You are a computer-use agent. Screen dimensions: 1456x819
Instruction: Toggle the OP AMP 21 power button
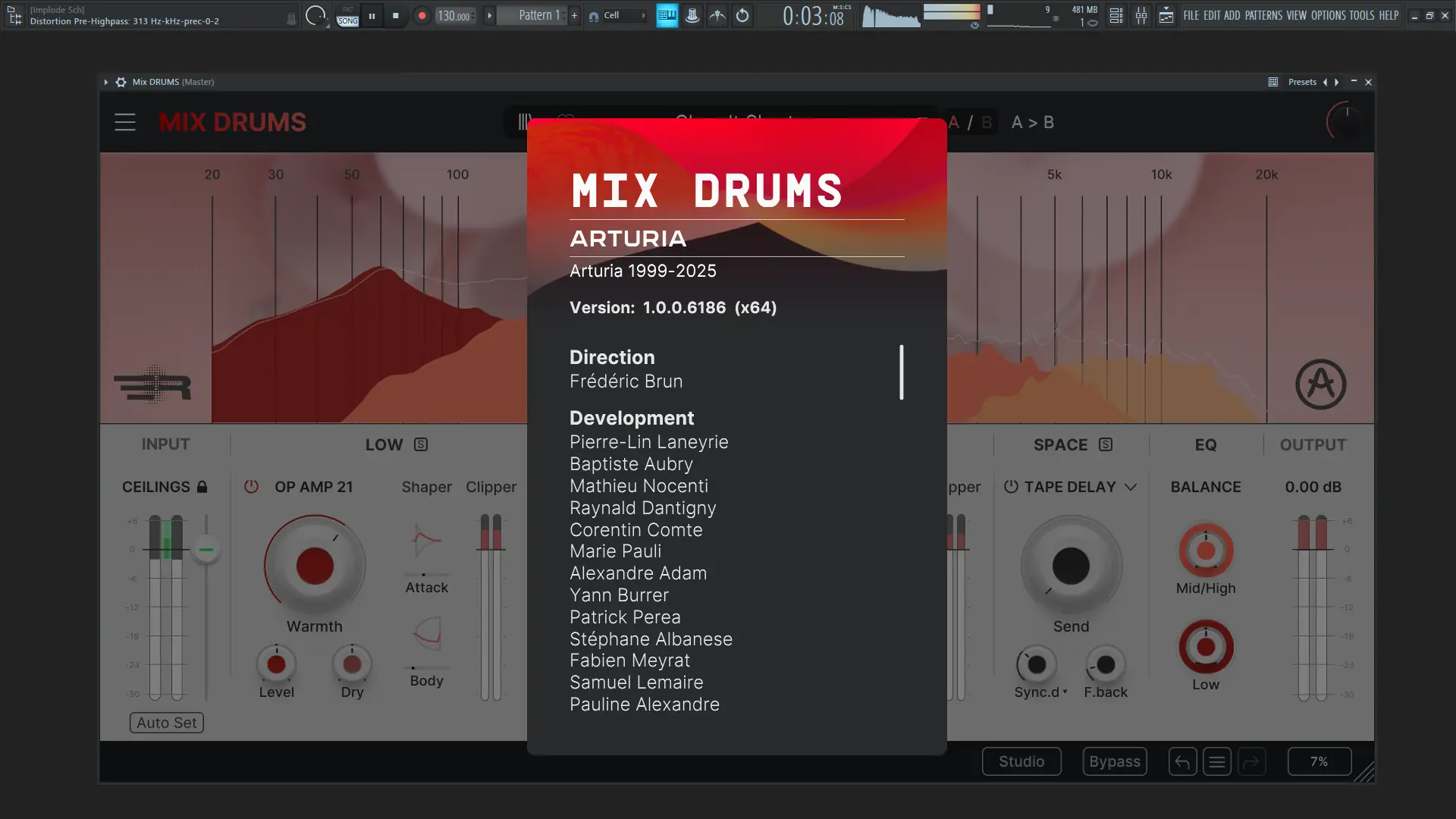(x=251, y=487)
